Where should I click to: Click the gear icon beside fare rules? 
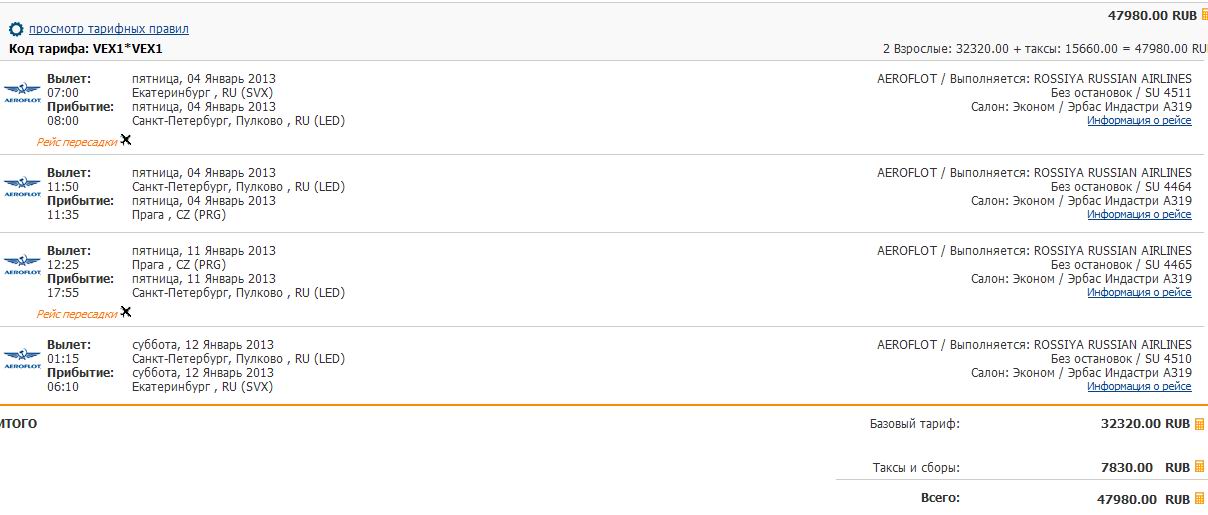16,29
